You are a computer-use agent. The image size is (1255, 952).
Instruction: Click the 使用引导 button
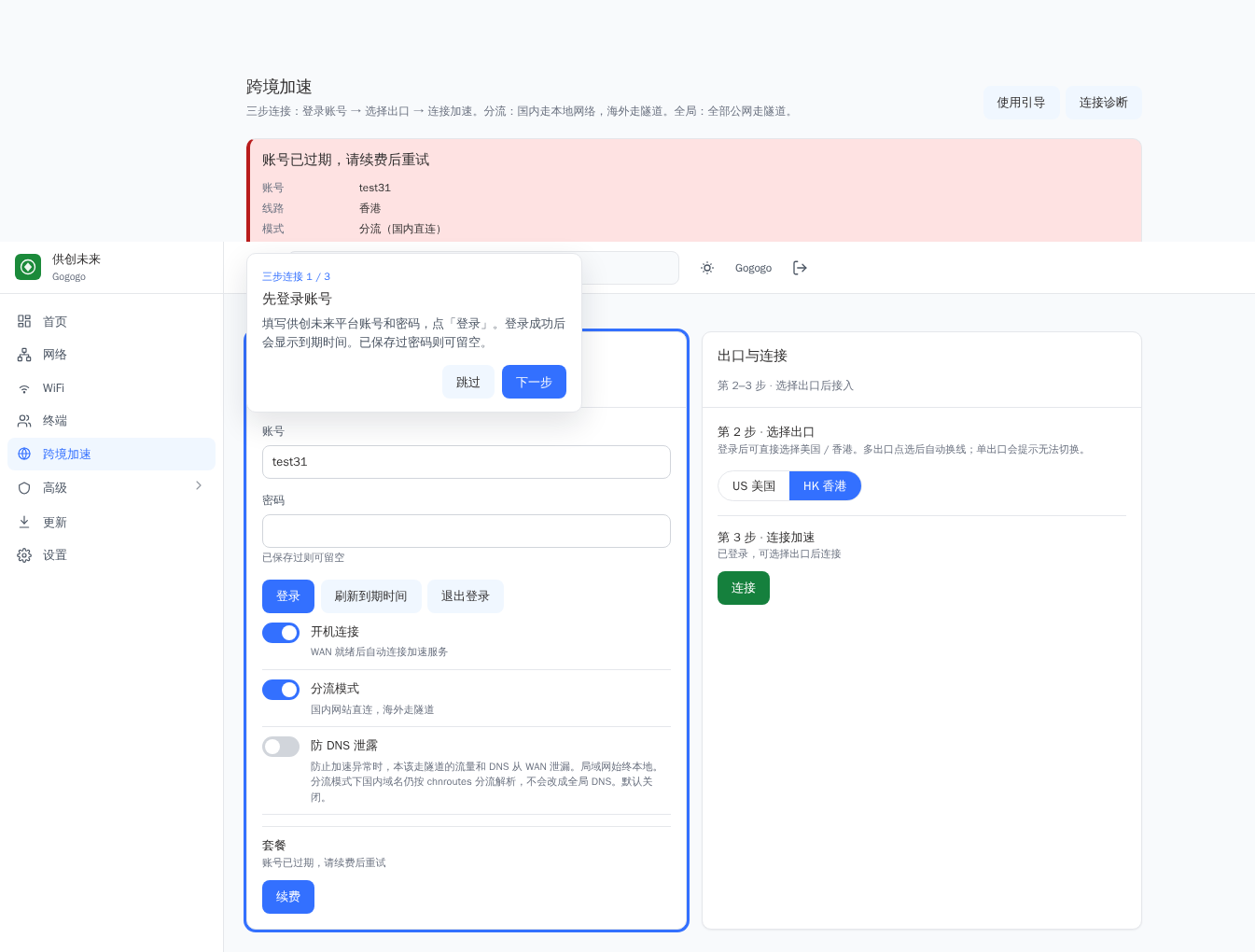pos(1021,103)
